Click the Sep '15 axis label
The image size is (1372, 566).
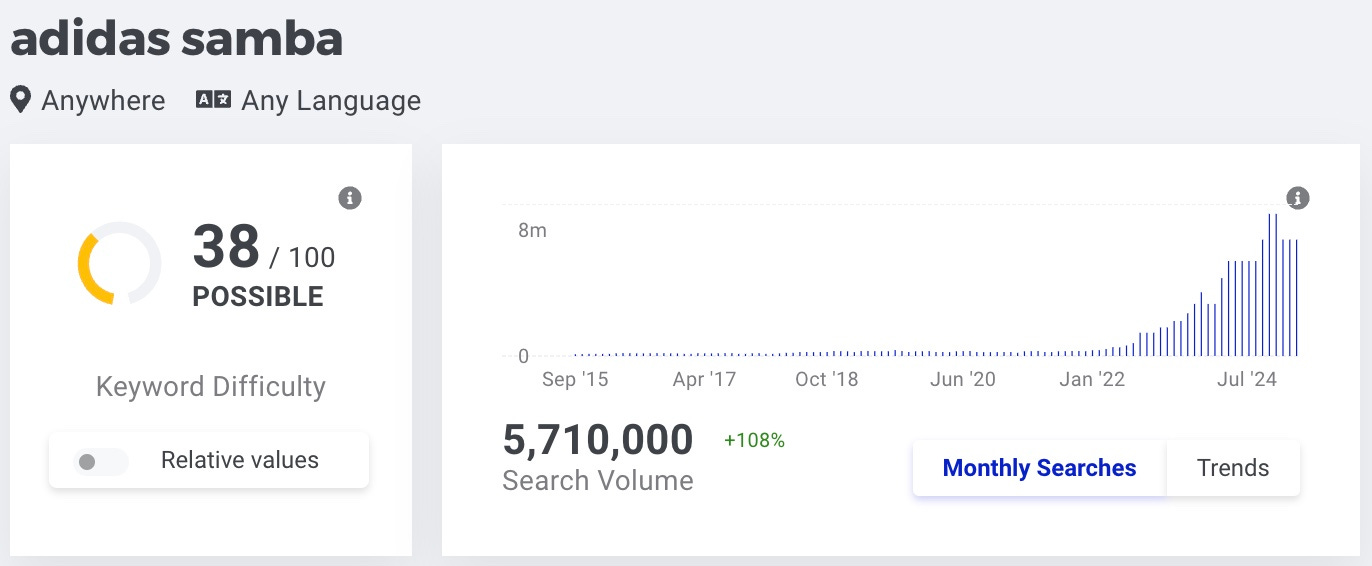[x=575, y=380]
